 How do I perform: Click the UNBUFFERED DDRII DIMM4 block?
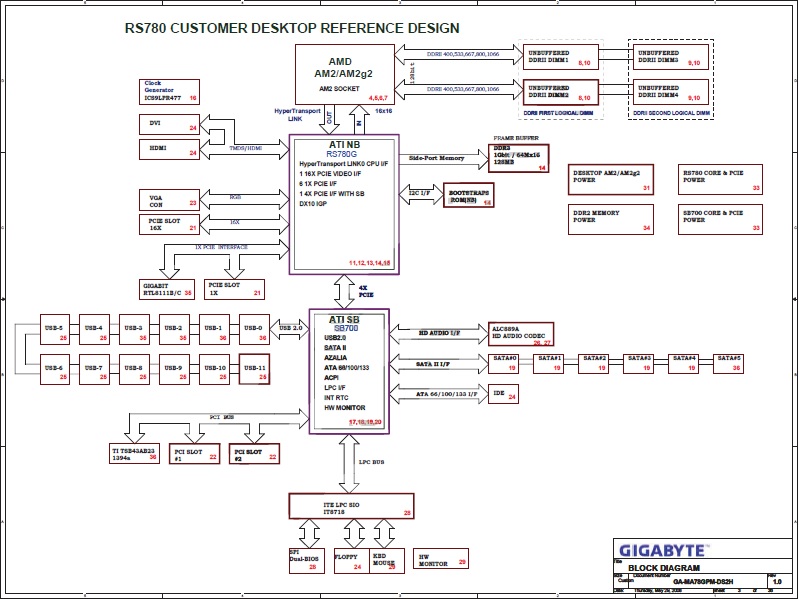671,92
